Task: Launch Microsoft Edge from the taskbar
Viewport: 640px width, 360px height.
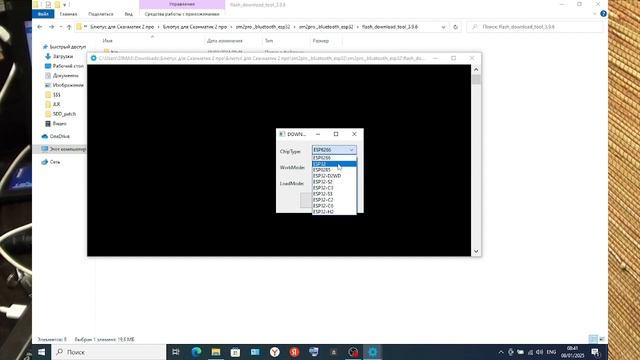Action: click(196, 352)
